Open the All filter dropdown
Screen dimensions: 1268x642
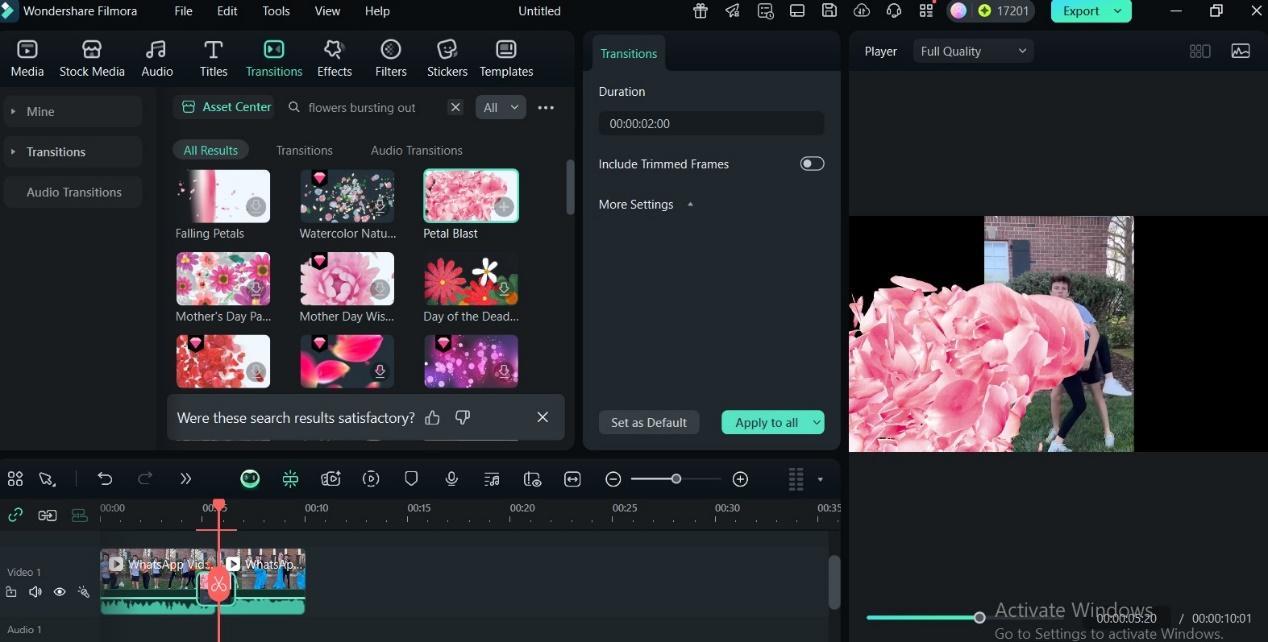[501, 107]
